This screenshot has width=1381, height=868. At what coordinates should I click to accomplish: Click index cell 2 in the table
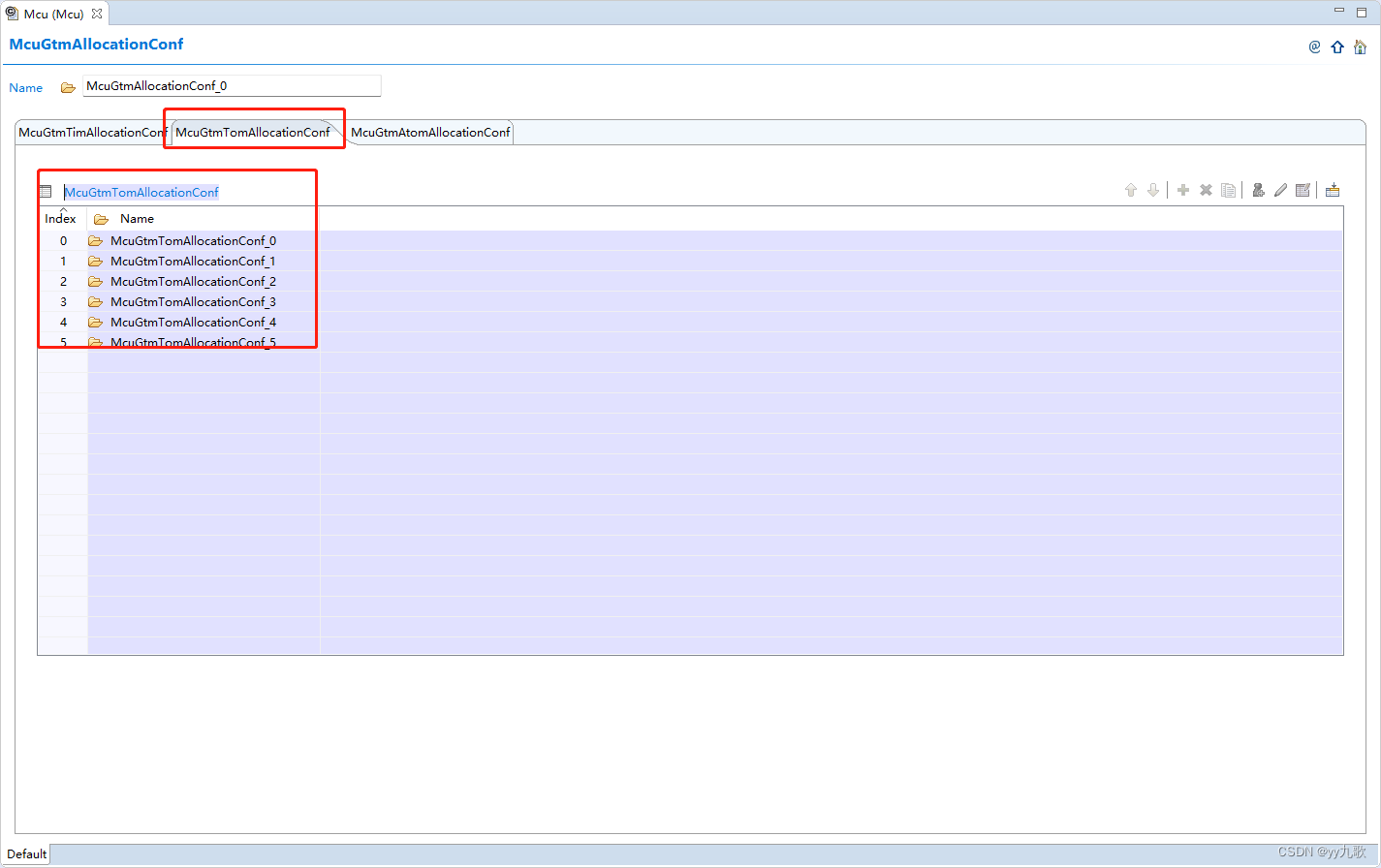pyautogui.click(x=63, y=282)
